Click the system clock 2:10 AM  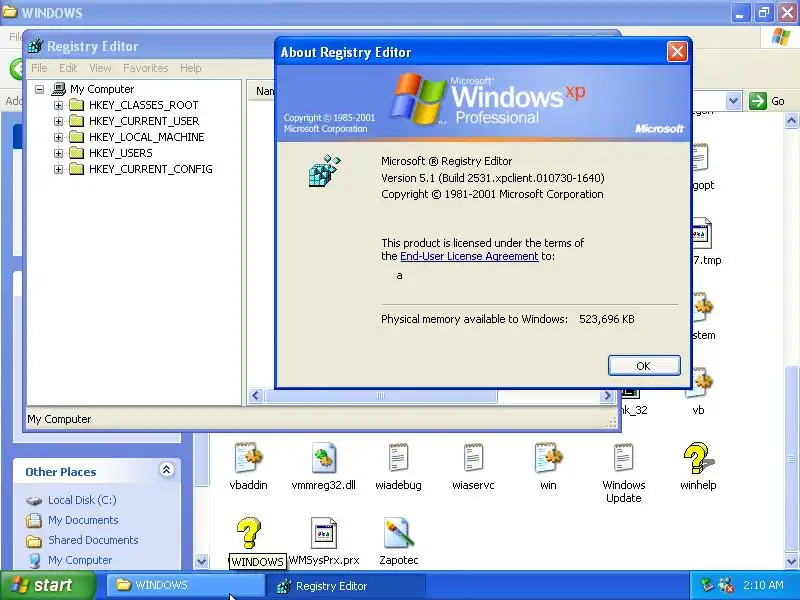[x=763, y=585]
